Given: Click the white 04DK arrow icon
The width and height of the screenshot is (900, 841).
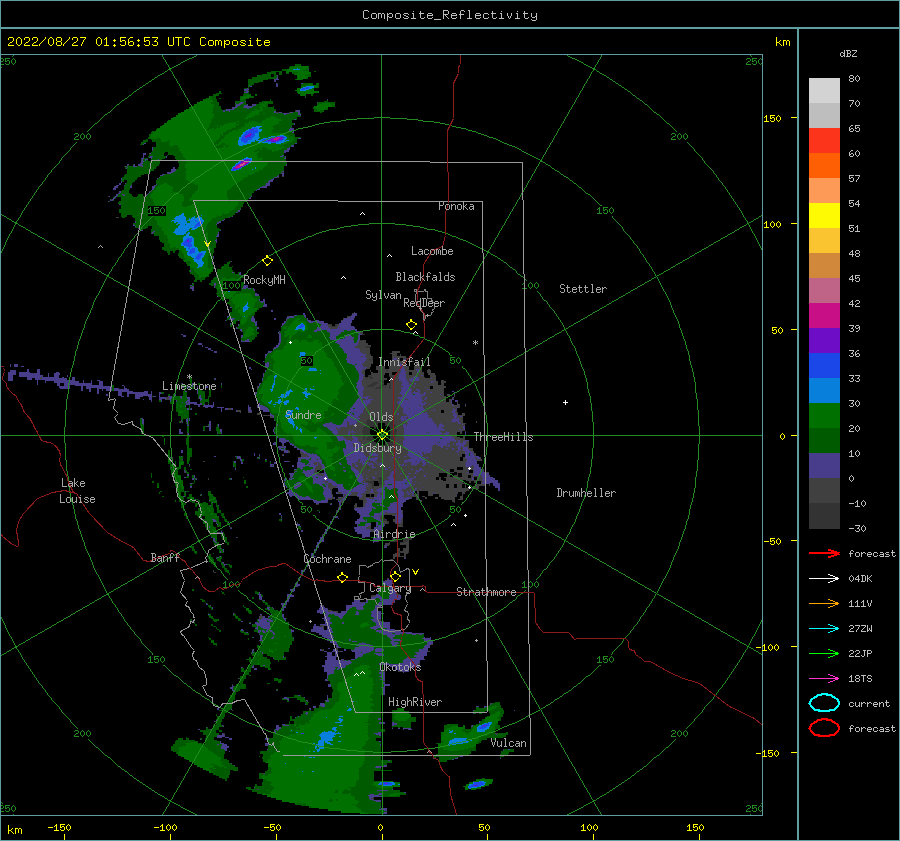Looking at the screenshot, I should 824,579.
